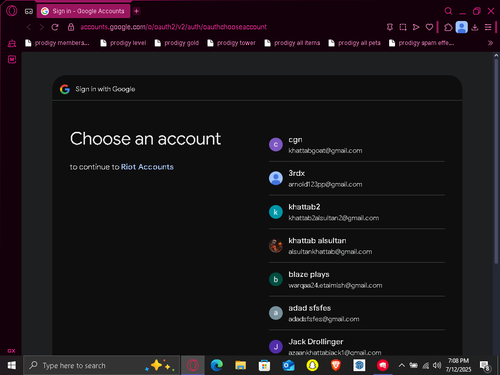
Task: Open the blue cube app in taskbar
Action: pyautogui.click(x=359, y=365)
